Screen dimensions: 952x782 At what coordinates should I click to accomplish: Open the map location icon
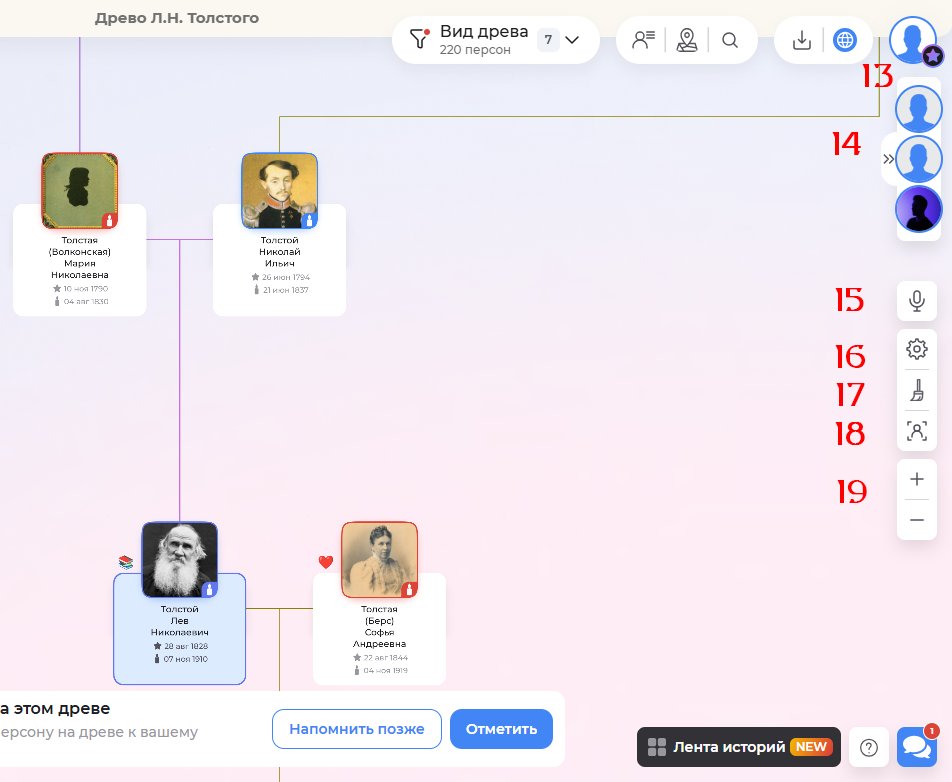click(x=686, y=40)
